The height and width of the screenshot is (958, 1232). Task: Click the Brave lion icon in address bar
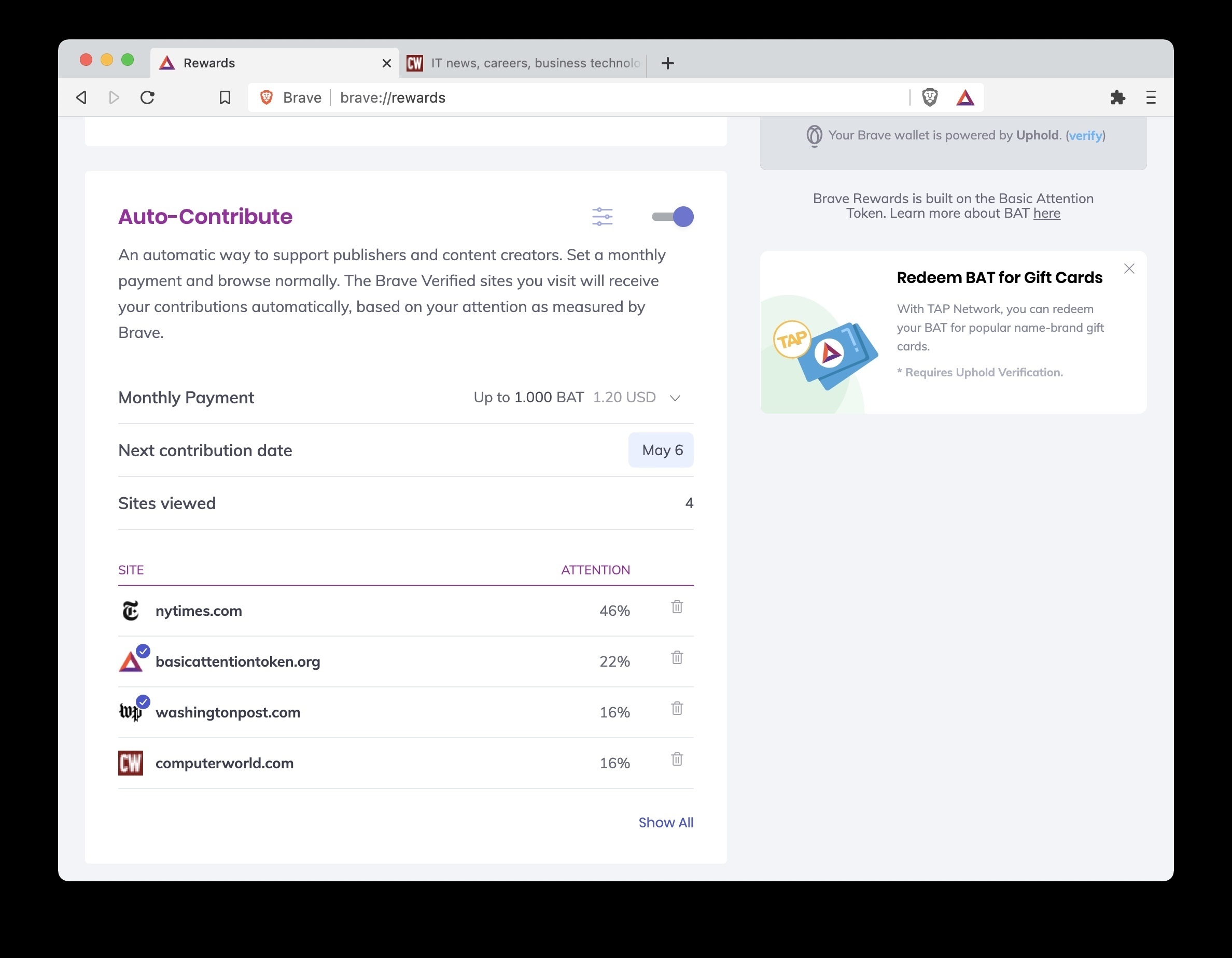(x=266, y=97)
